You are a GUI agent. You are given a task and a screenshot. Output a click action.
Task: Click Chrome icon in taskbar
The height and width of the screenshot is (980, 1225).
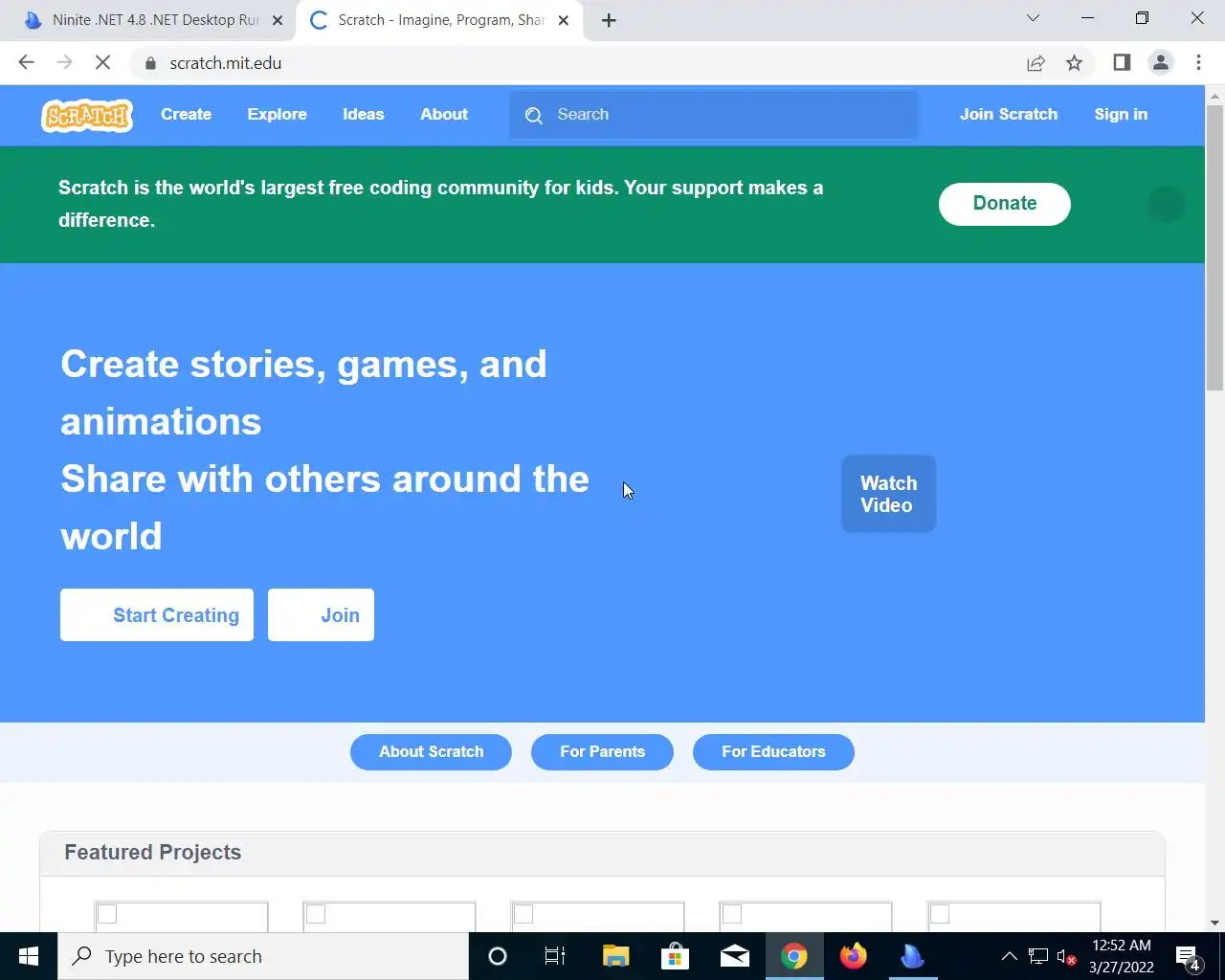tap(793, 956)
